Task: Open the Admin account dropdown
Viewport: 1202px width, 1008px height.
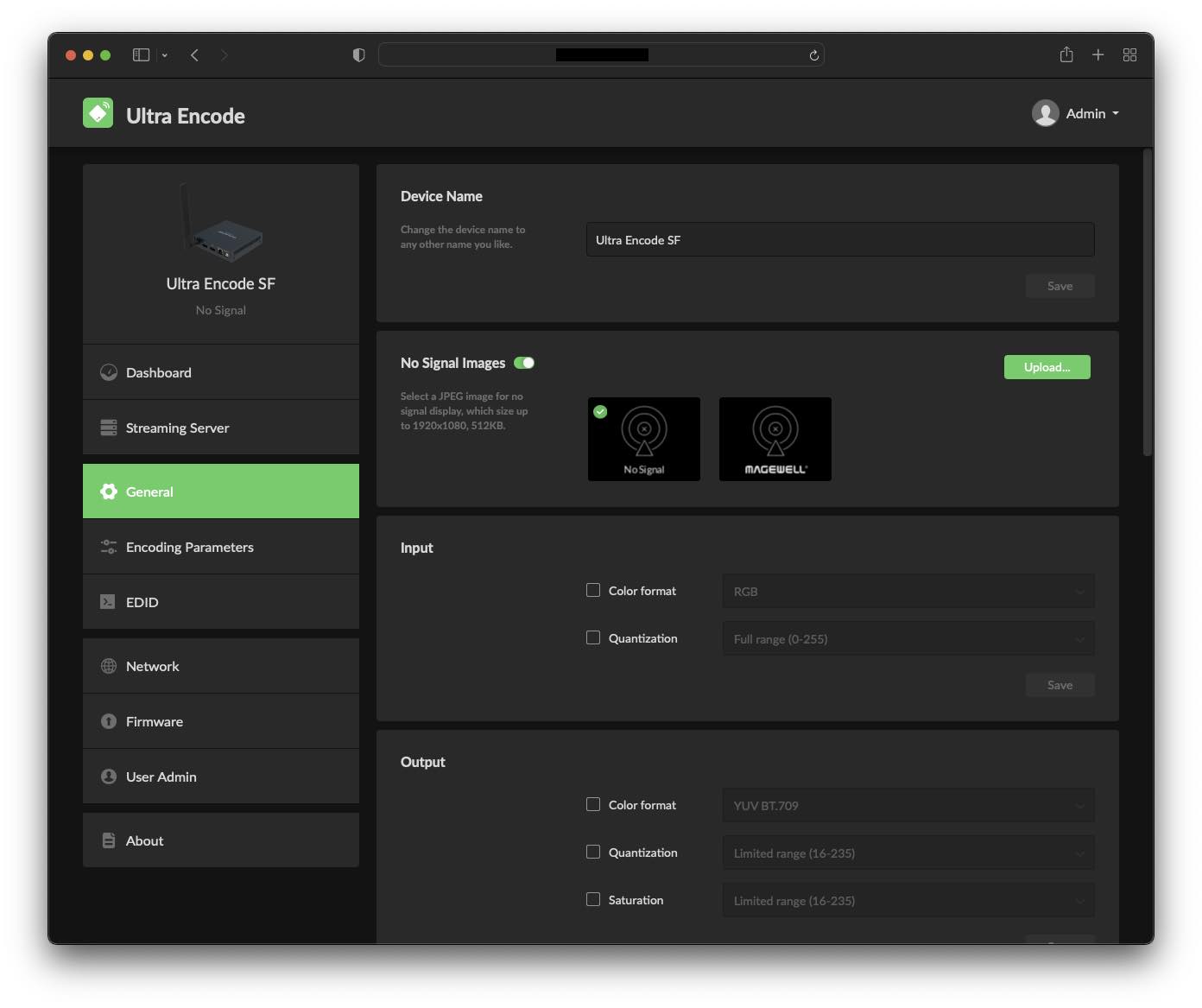Action: (x=1076, y=113)
